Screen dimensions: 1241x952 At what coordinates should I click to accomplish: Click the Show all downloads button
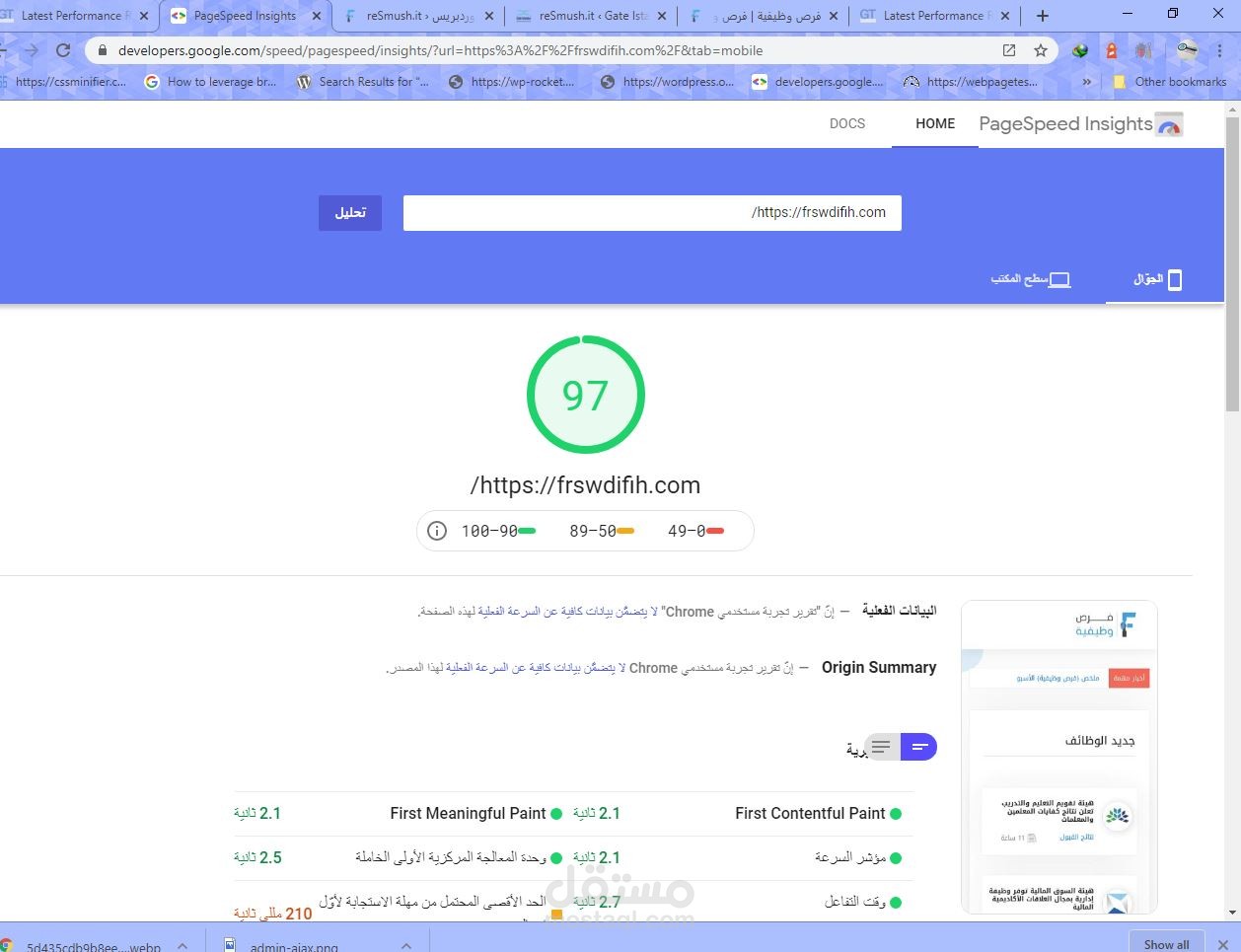click(1166, 944)
